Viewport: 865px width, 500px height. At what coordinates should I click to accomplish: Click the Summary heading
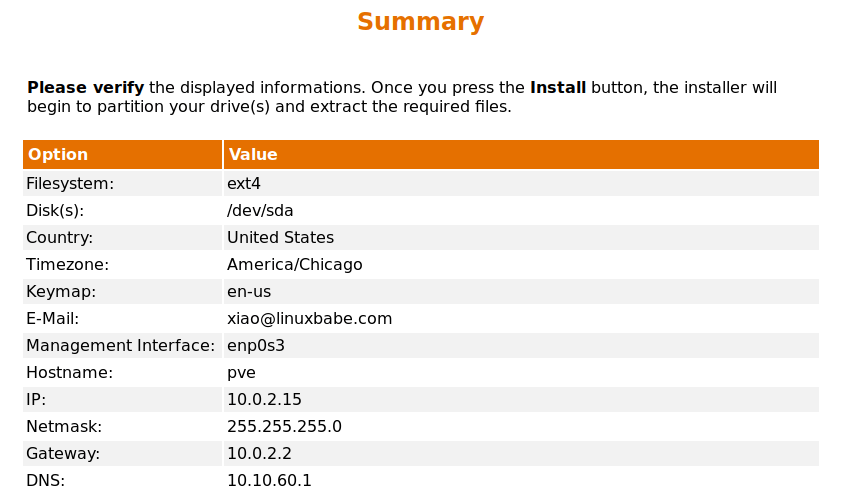click(x=420, y=22)
